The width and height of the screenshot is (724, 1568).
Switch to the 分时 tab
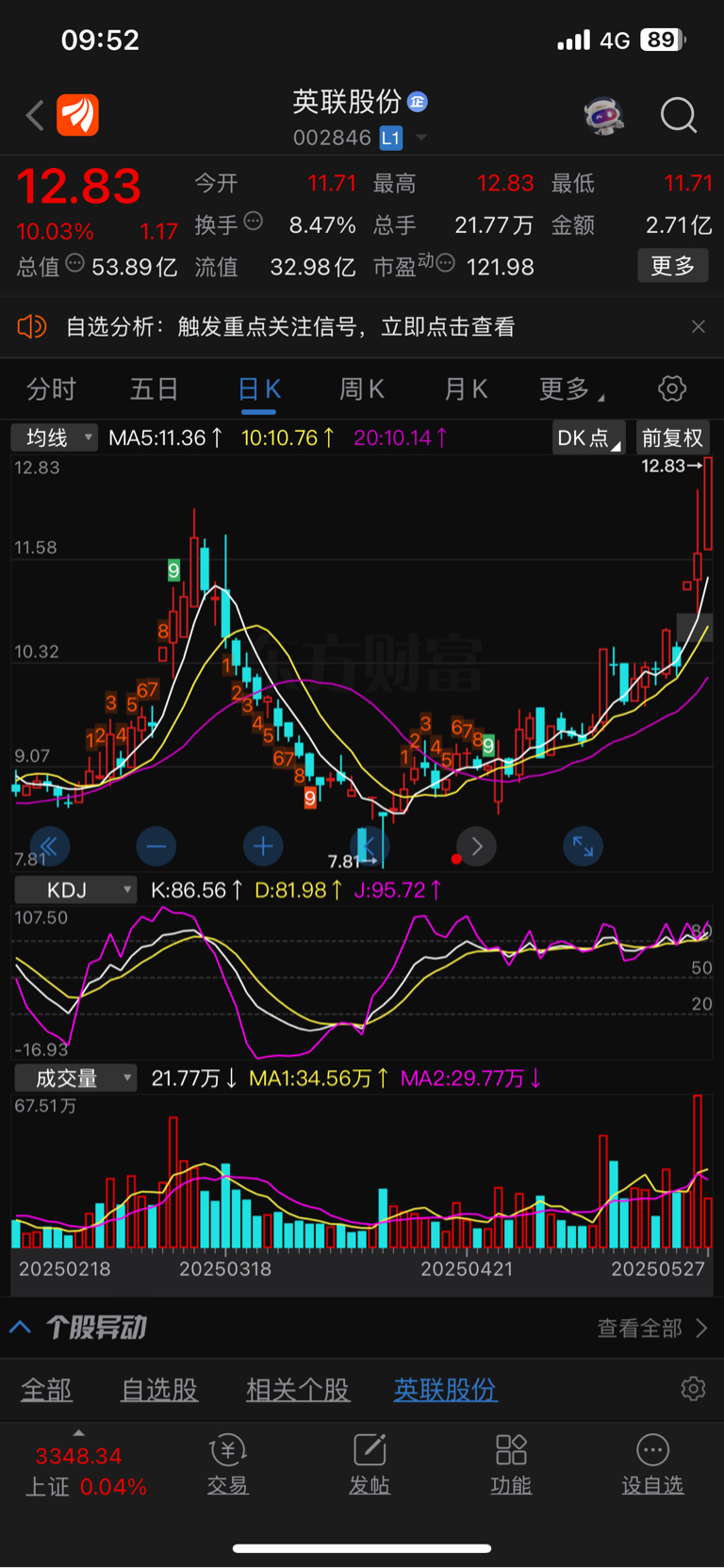click(51, 389)
